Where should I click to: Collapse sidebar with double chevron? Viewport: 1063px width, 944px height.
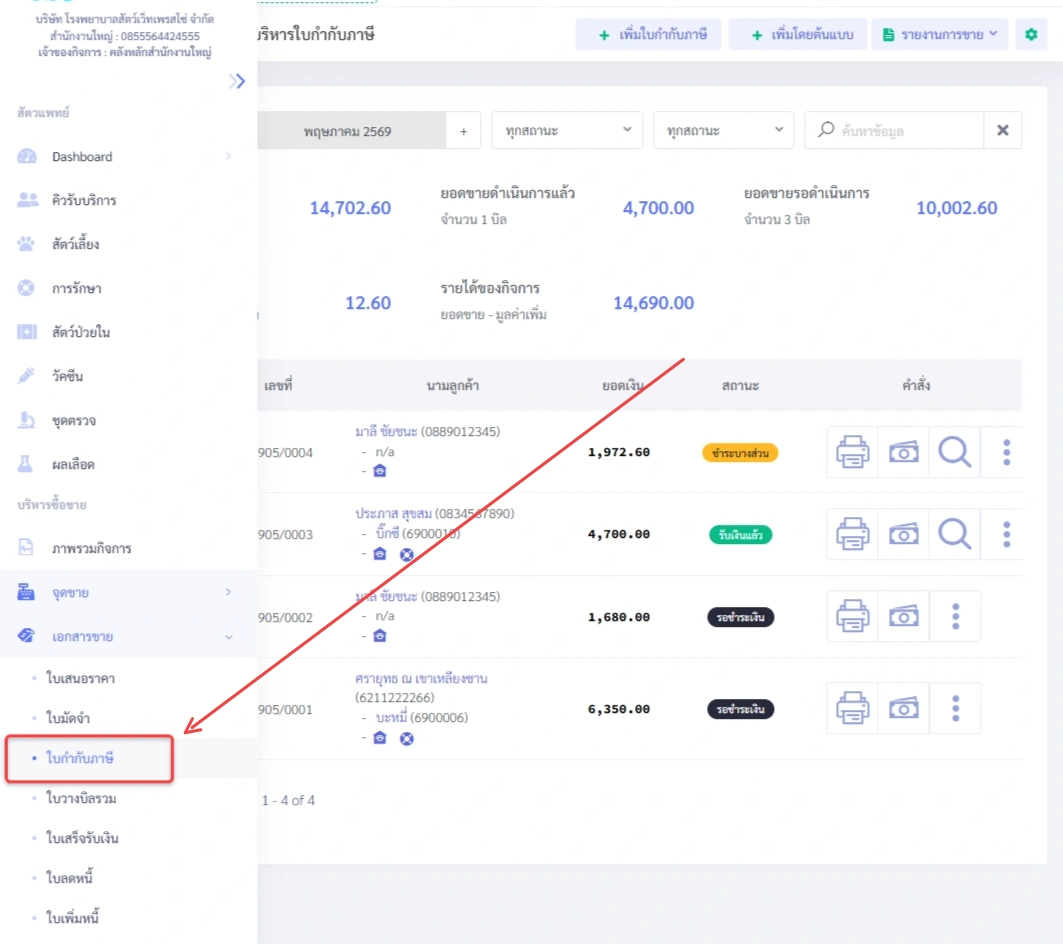237,81
